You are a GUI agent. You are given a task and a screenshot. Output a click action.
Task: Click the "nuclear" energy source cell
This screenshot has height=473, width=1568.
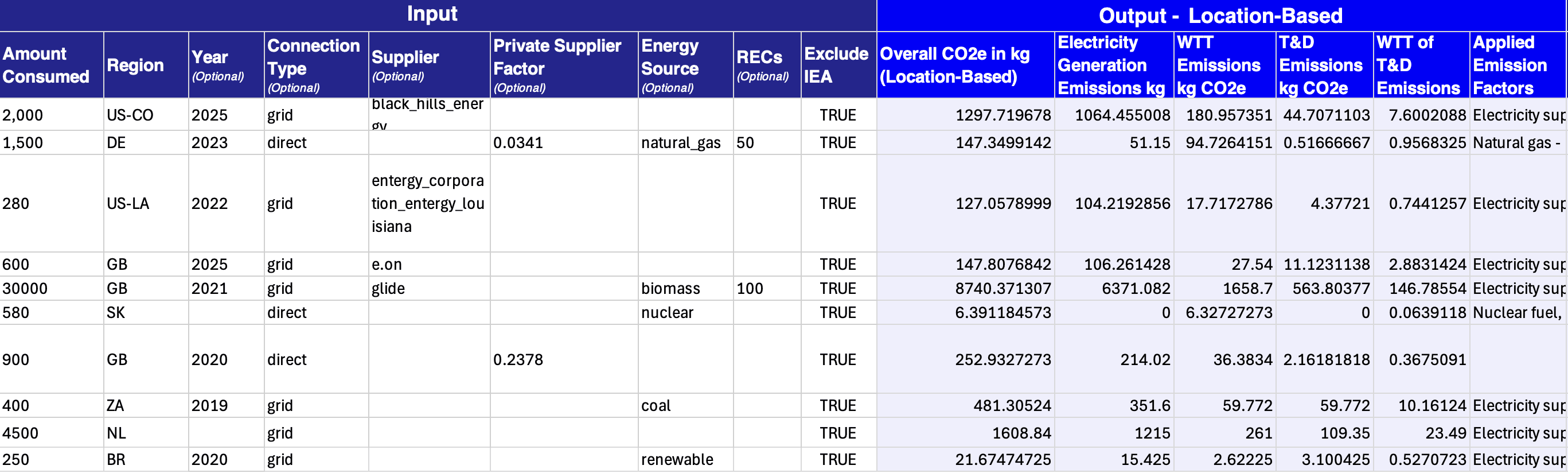[667, 313]
